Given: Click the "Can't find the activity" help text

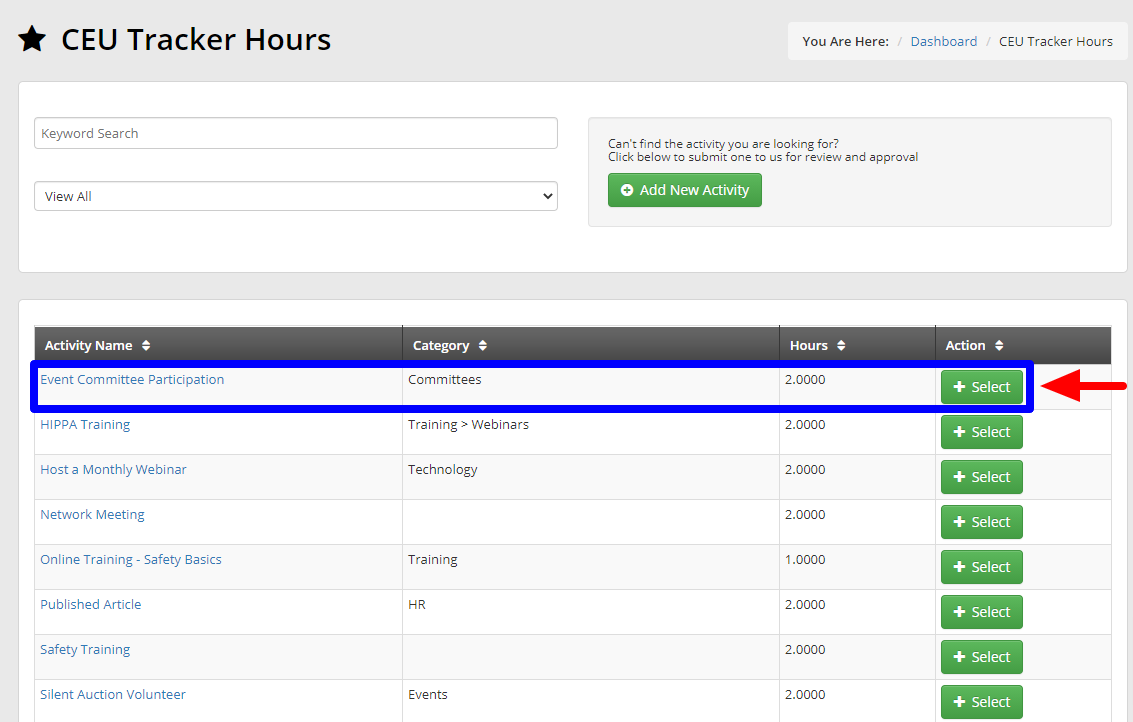Looking at the screenshot, I should (x=723, y=144).
